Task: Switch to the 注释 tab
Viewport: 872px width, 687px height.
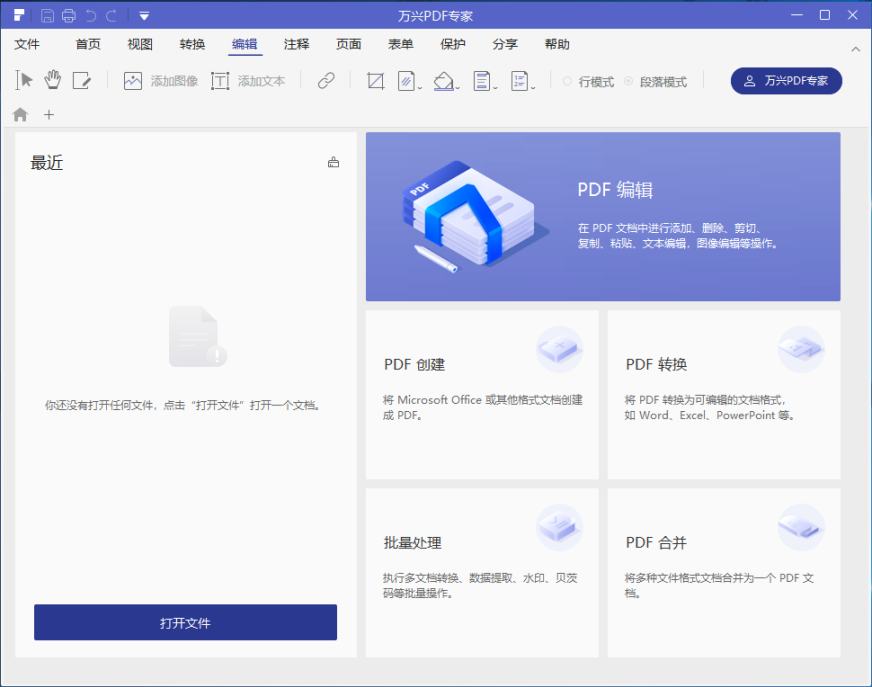Action: 296,44
